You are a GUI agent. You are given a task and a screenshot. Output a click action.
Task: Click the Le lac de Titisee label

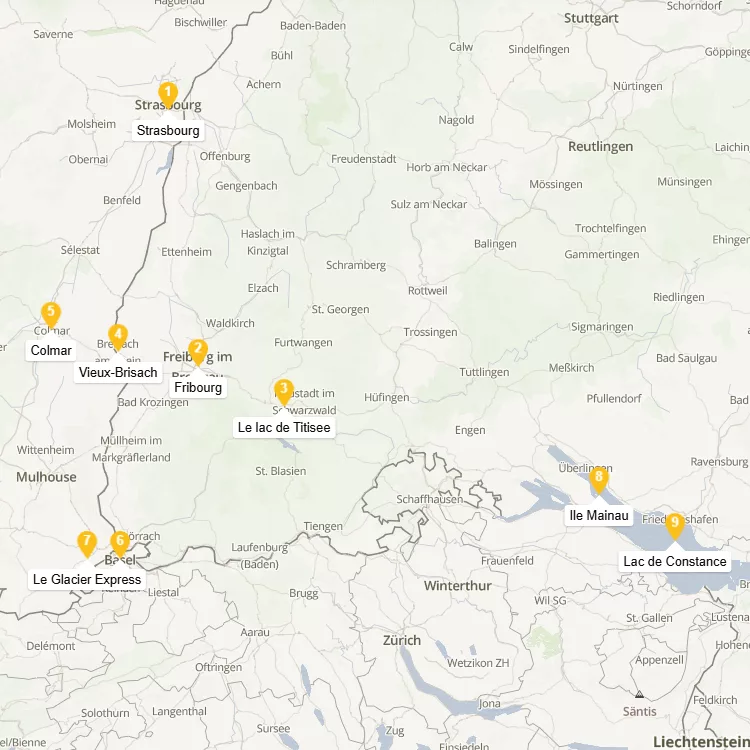[284, 428]
